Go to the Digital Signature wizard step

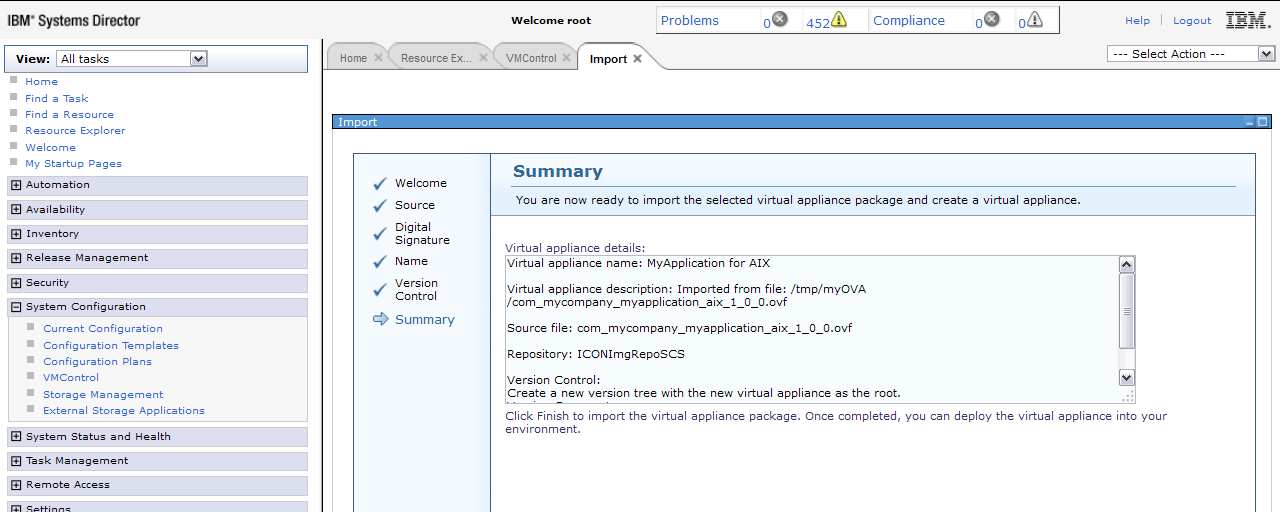click(422, 233)
